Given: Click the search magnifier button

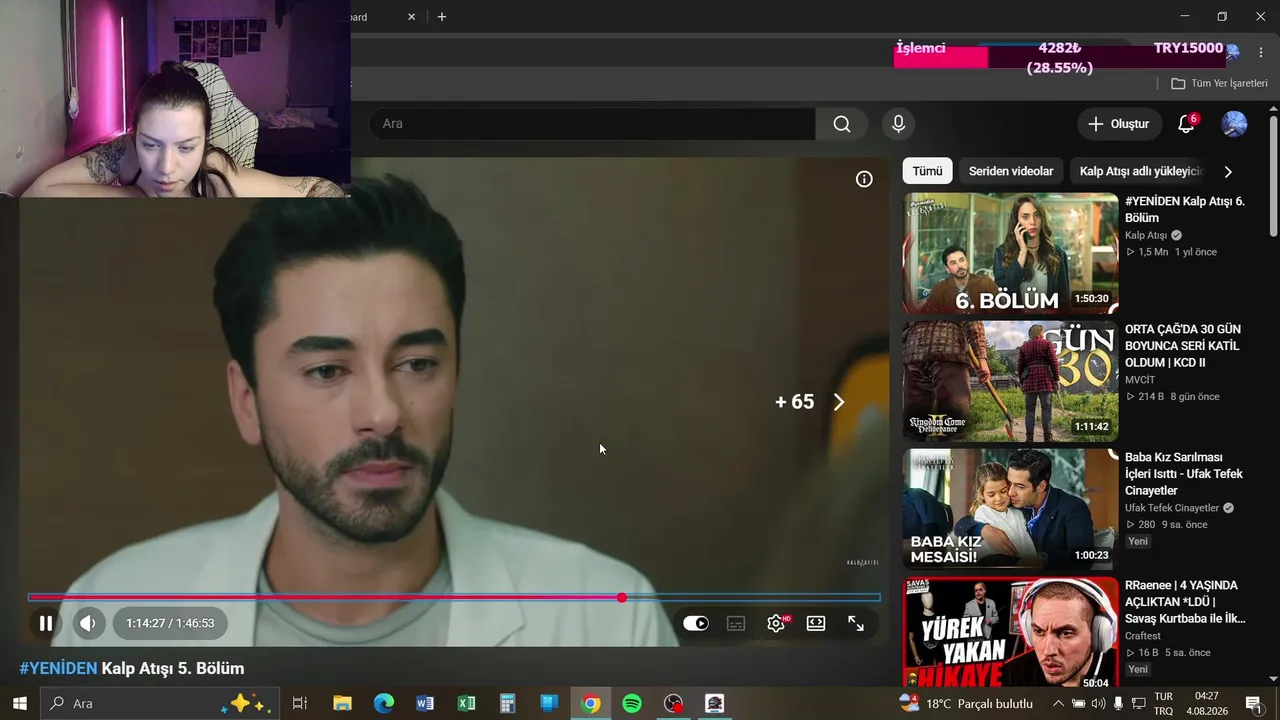Looking at the screenshot, I should click(842, 124).
